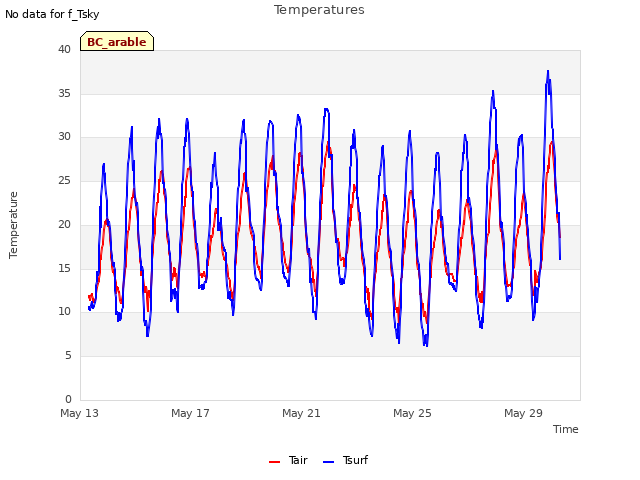Click the lowest Tsurf trough after May 25
This screenshot has height=480, width=640.
(x=426, y=345)
